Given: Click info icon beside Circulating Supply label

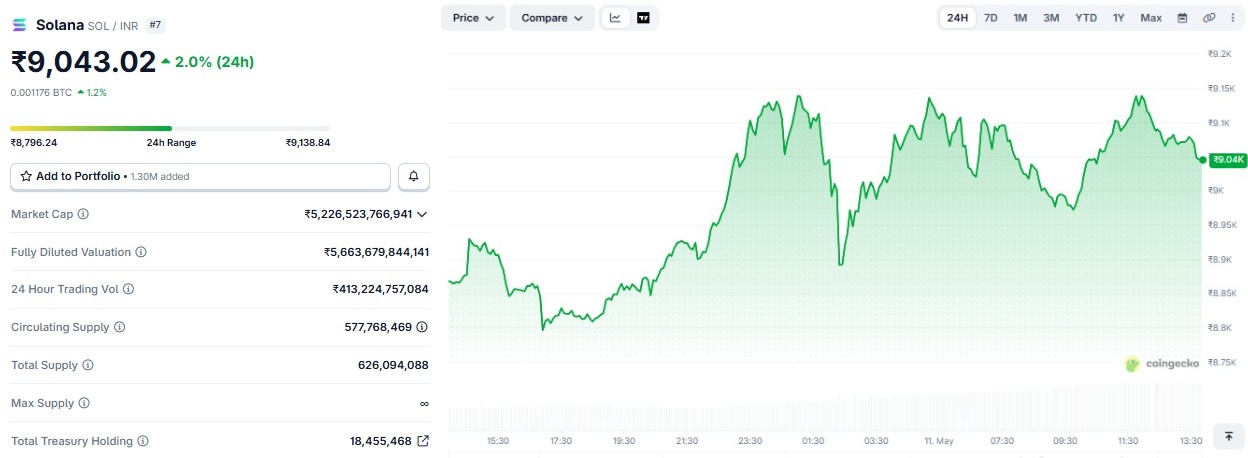Looking at the screenshot, I should [x=120, y=327].
